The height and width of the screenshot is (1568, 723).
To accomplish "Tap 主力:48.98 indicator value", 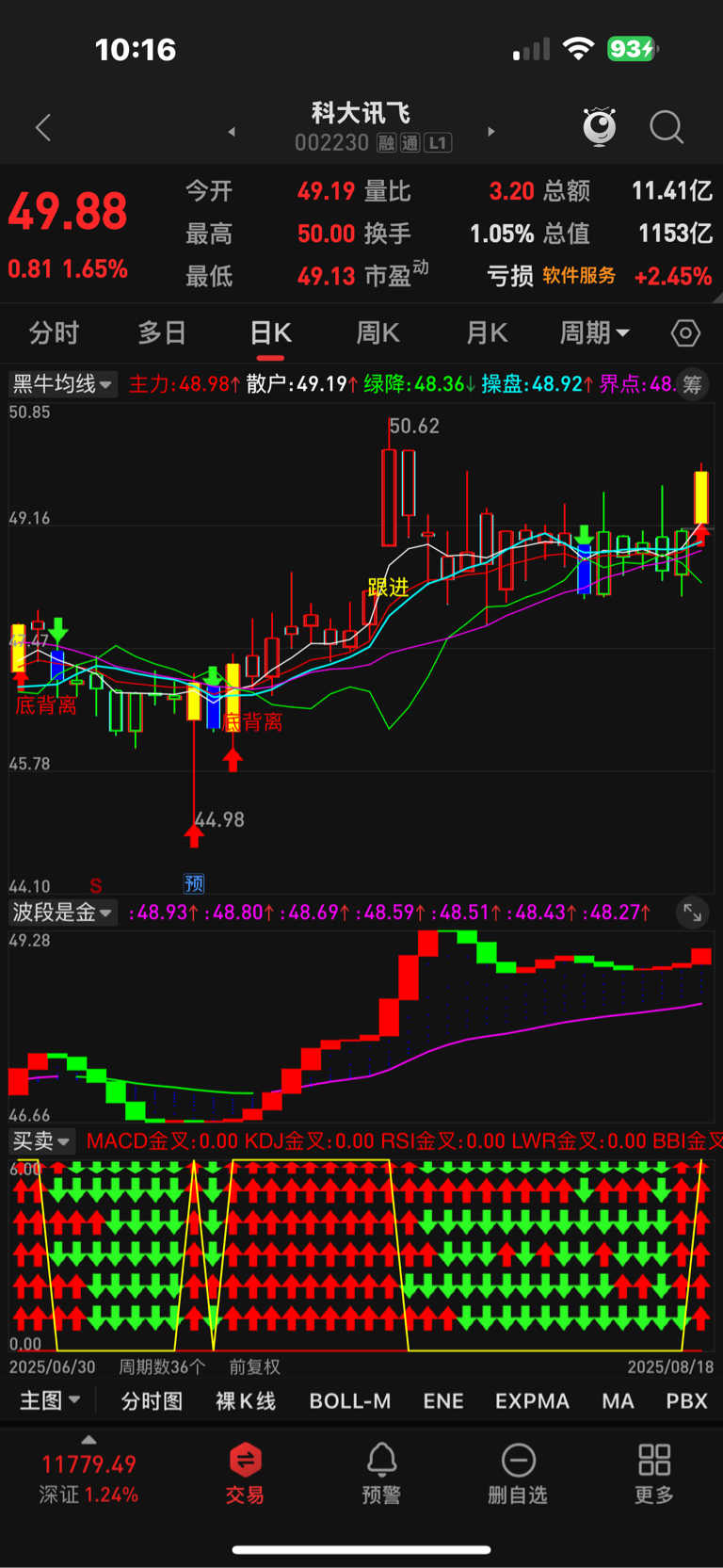I will pyautogui.click(x=185, y=384).
